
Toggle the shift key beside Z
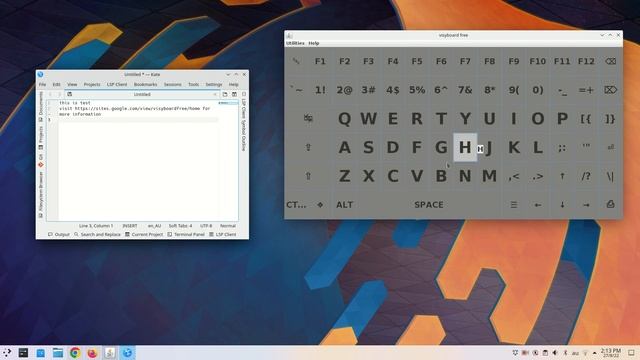point(308,176)
